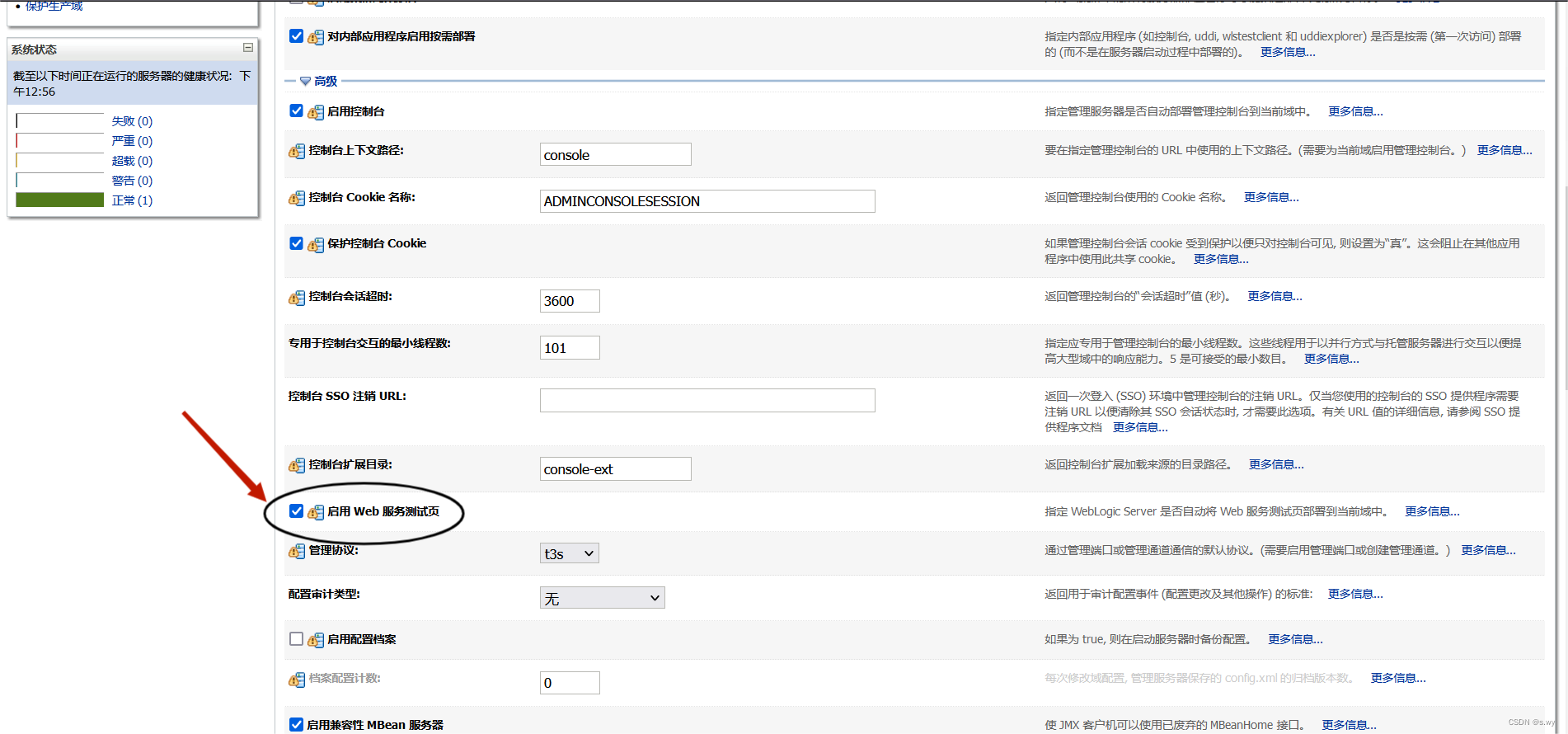This screenshot has height=734, width=1568.
Task: Click the icon next to 启用控制台
Action: (316, 112)
